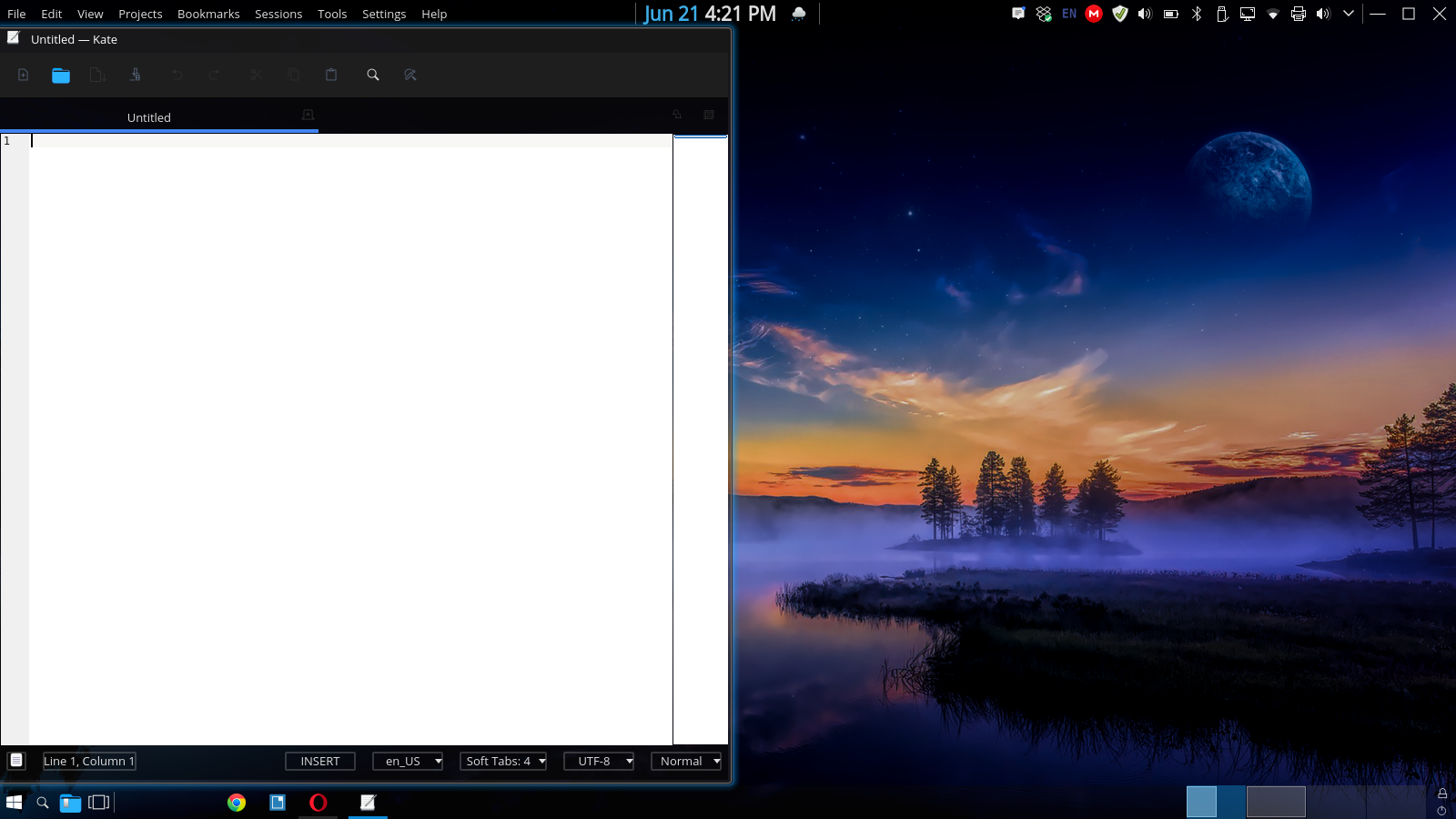
Task: Click the Dropbox tray icon
Action: tap(1044, 14)
